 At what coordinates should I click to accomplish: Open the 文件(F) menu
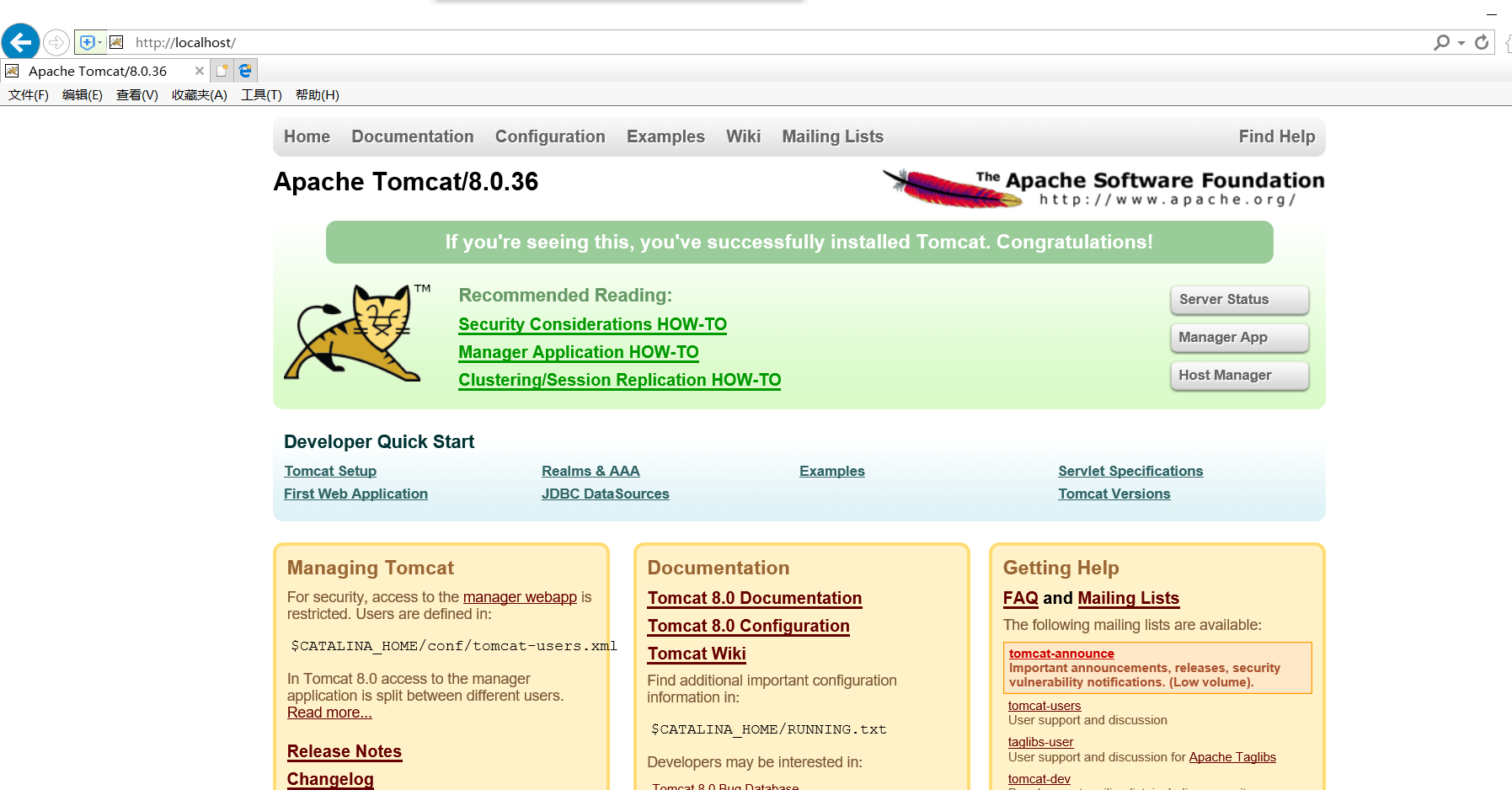coord(29,95)
